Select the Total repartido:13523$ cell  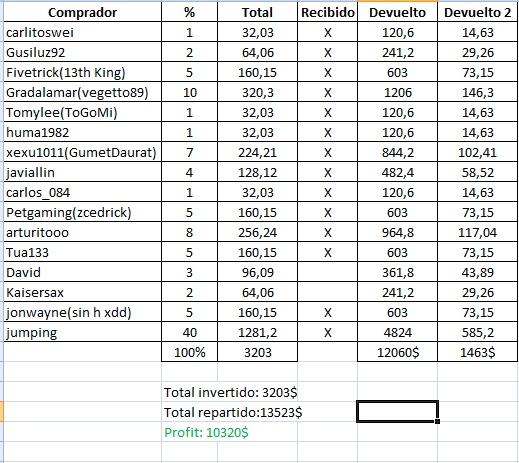click(x=233, y=412)
